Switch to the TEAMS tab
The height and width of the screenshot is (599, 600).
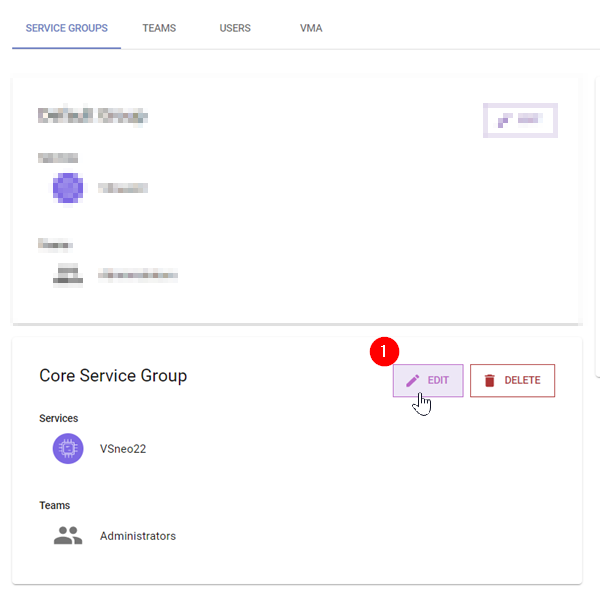tap(159, 28)
